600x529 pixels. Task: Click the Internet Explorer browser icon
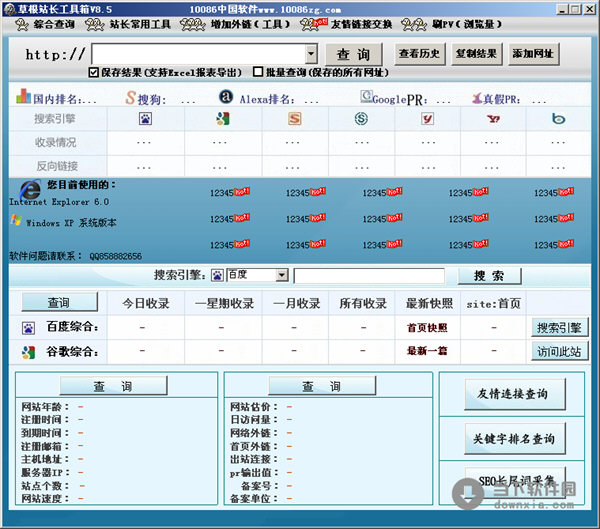click(x=30, y=189)
